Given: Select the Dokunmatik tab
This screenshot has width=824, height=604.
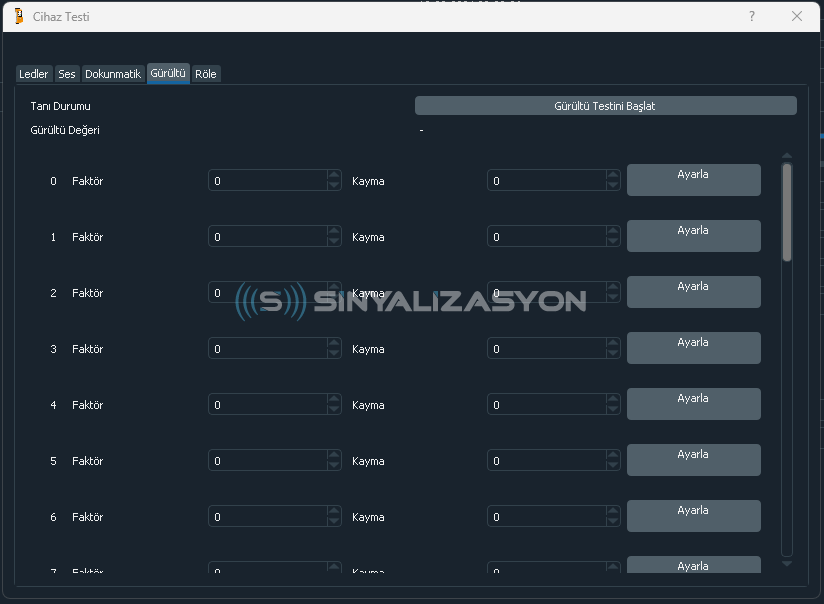Looking at the screenshot, I should tap(113, 74).
